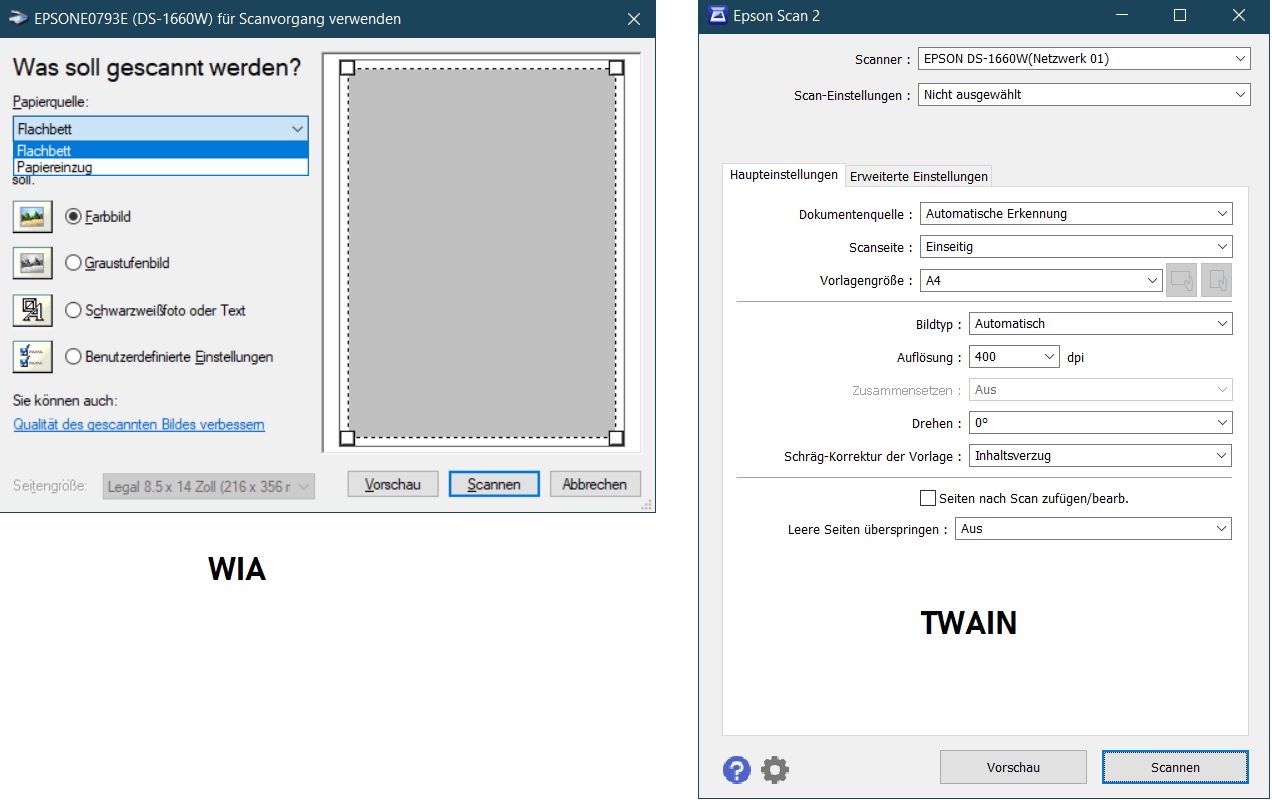Select Benutzerdefinierte Einstellungen radio button
The image size is (1272, 802).
pos(73,357)
